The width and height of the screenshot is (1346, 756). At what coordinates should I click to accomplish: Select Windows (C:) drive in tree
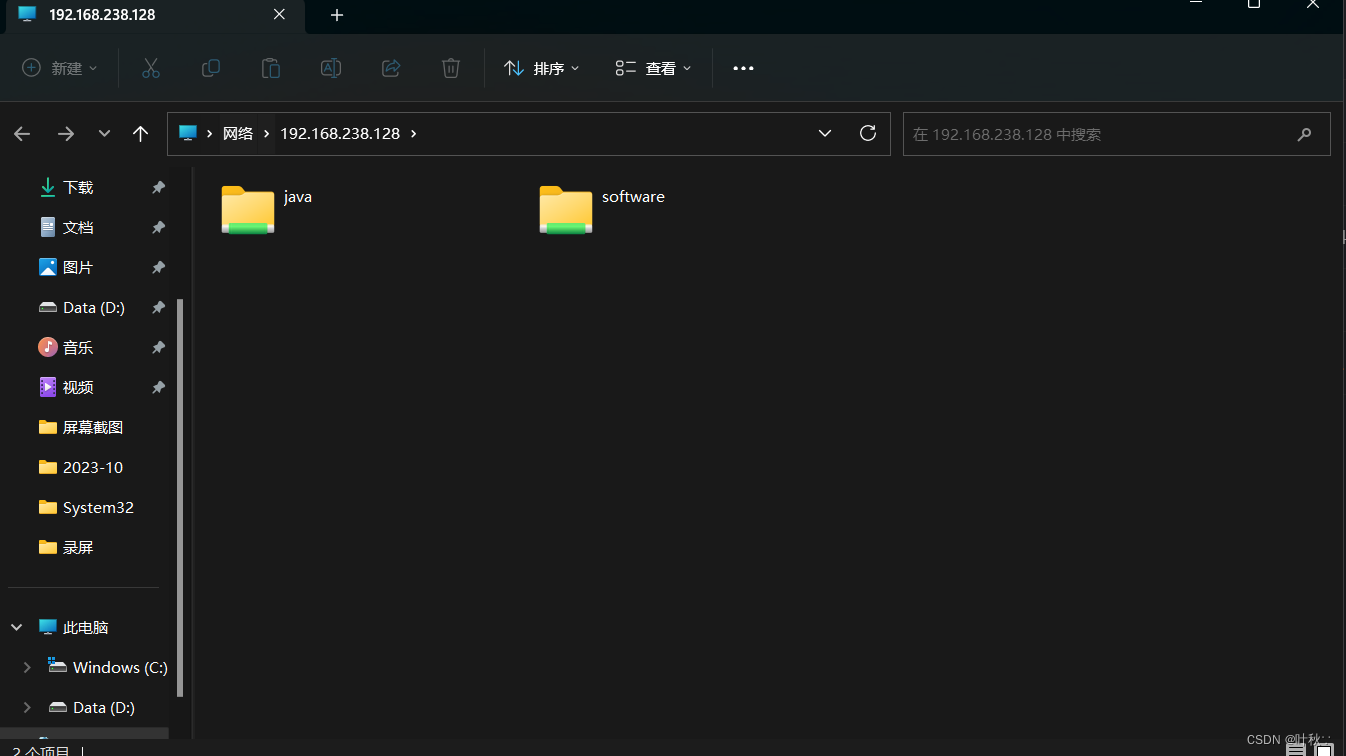click(120, 667)
